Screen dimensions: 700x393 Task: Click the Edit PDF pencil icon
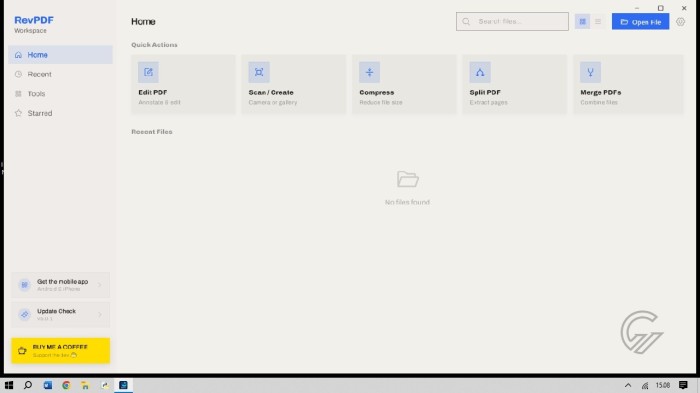click(x=148, y=72)
